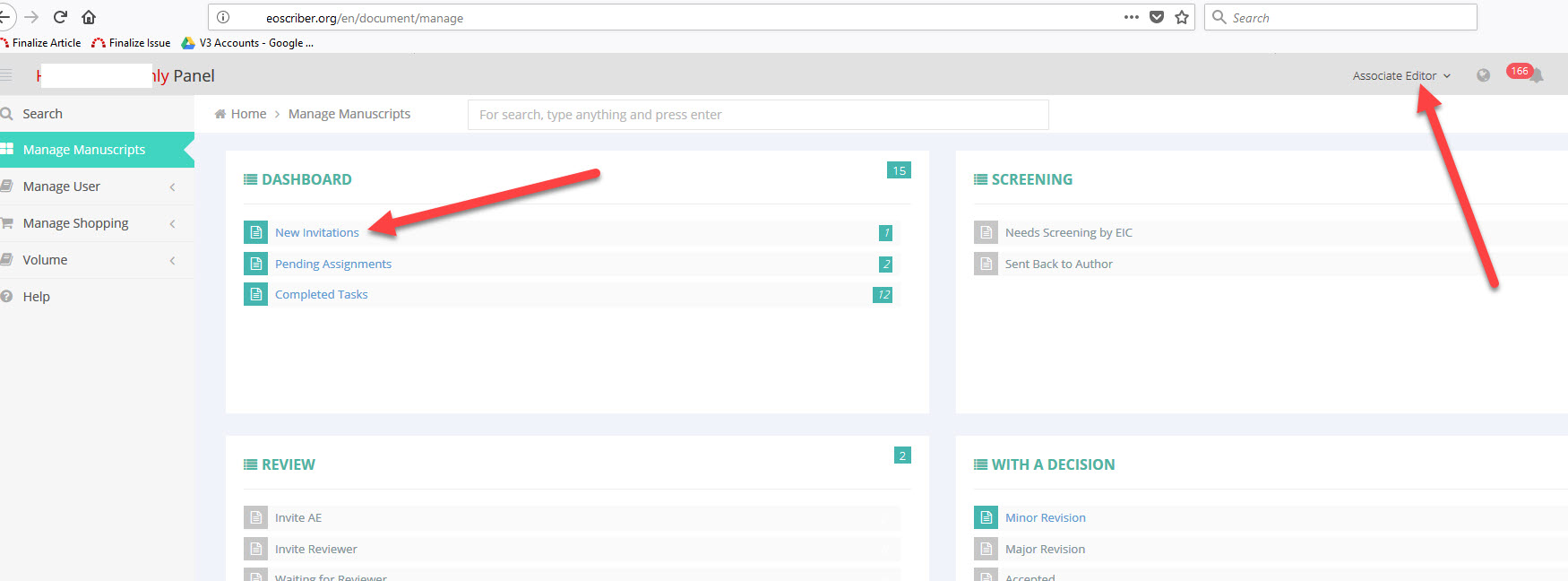Open Help in the sidebar
The width and height of the screenshot is (1568, 581).
tap(97, 297)
